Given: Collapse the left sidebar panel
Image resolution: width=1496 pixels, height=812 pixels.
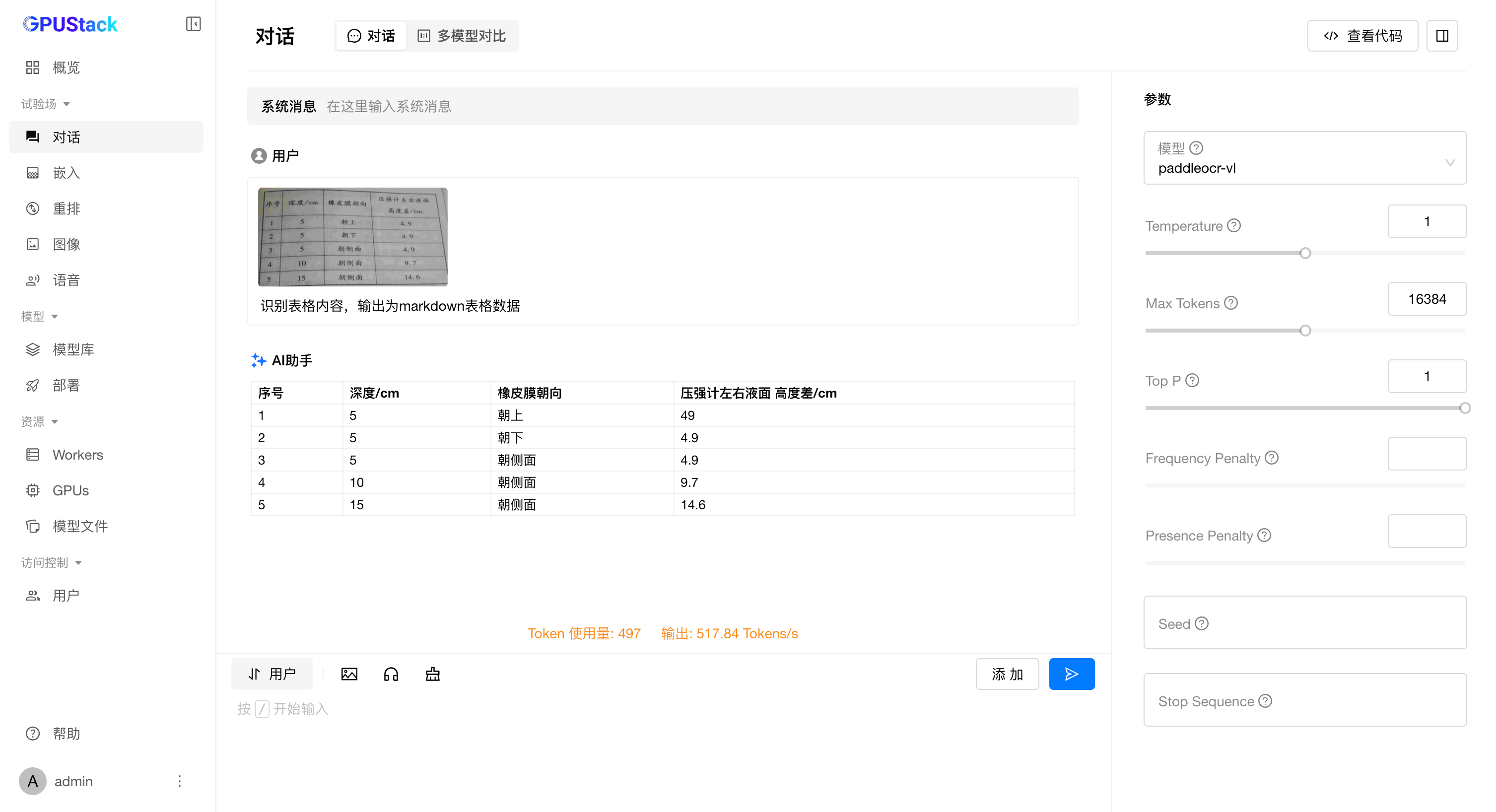Looking at the screenshot, I should pos(193,24).
